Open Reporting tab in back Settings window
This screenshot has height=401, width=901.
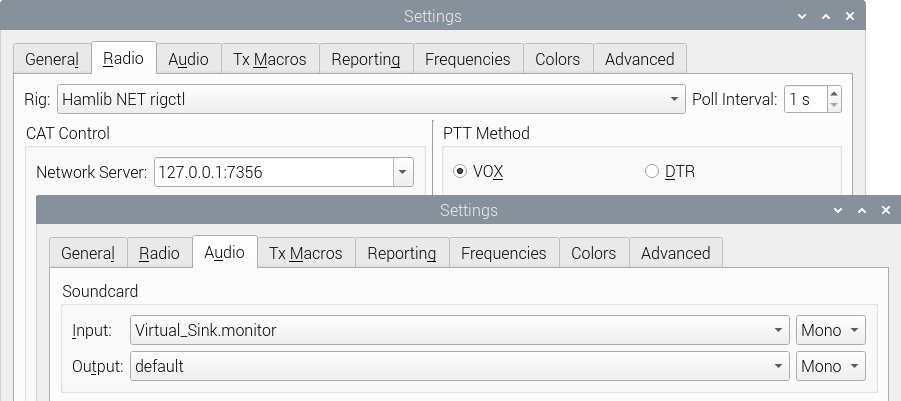[365, 59]
